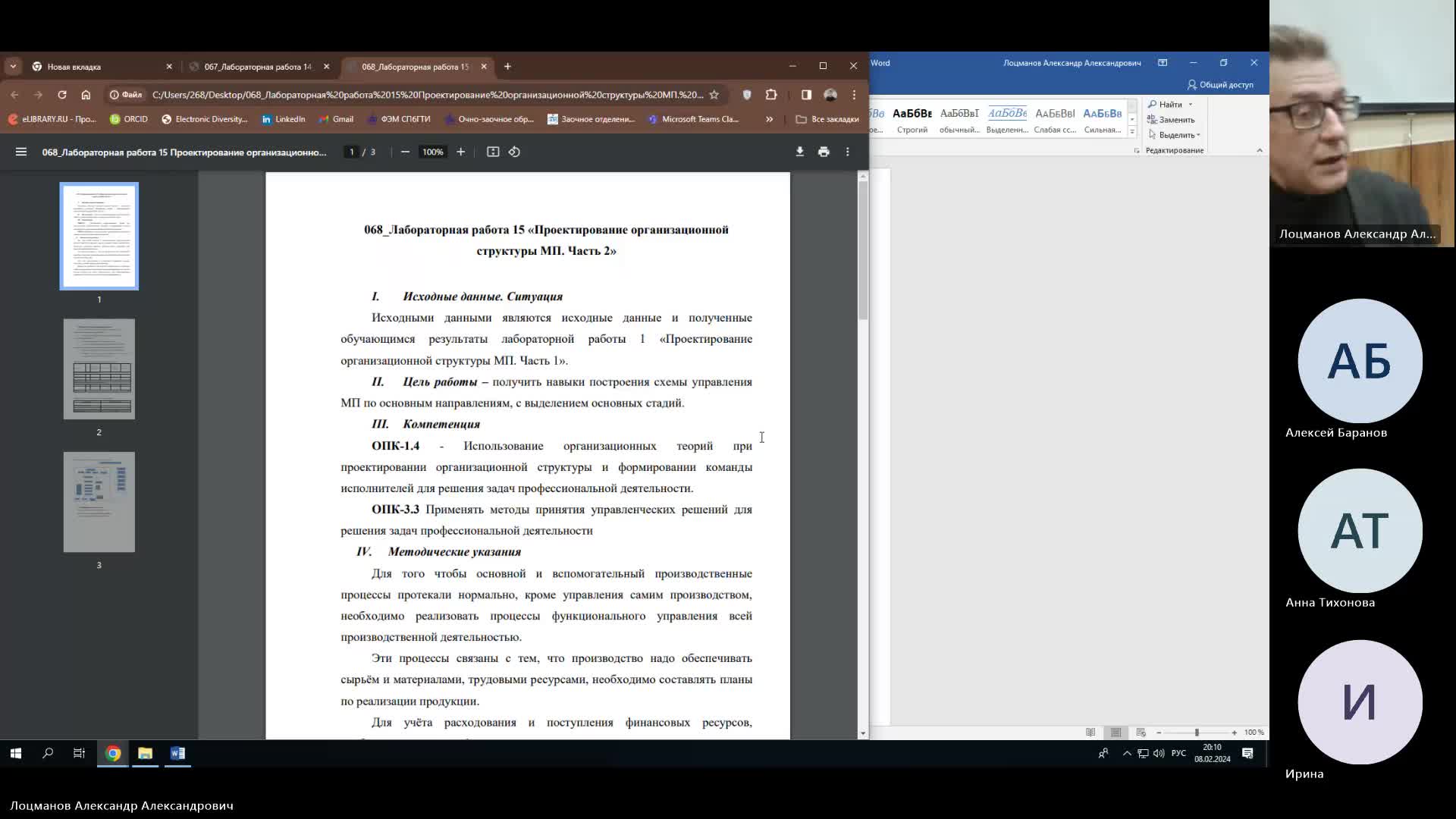Adjust the Word zoom slider handle

tap(1197, 733)
